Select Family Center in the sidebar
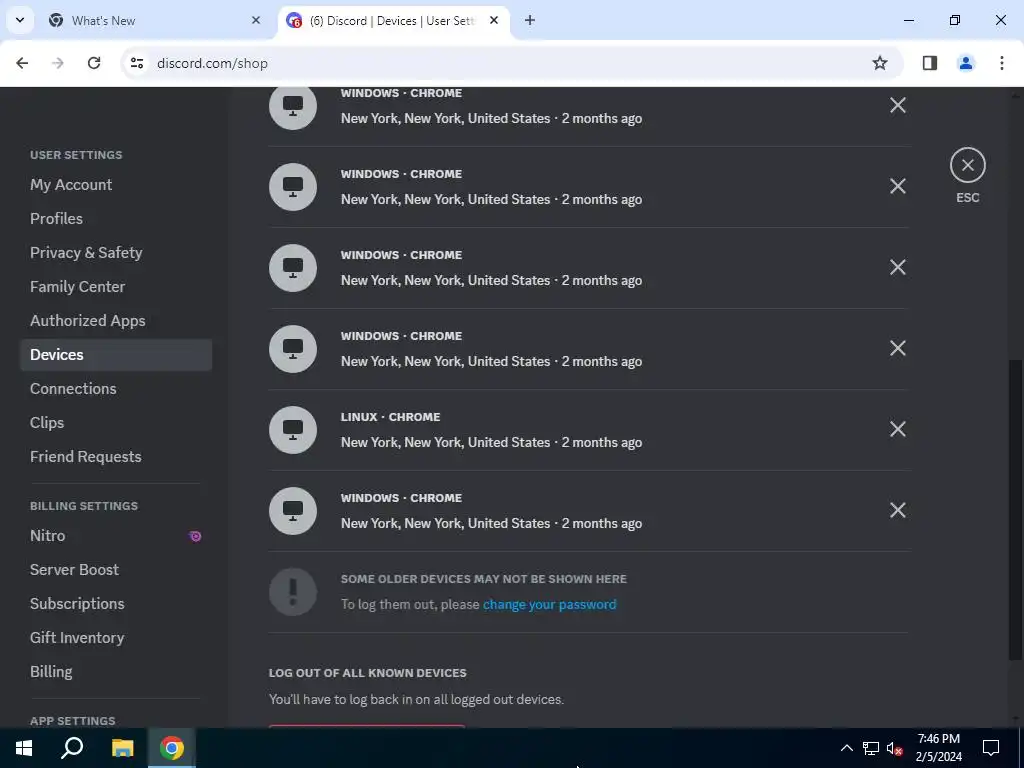This screenshot has width=1024, height=768. click(x=77, y=287)
